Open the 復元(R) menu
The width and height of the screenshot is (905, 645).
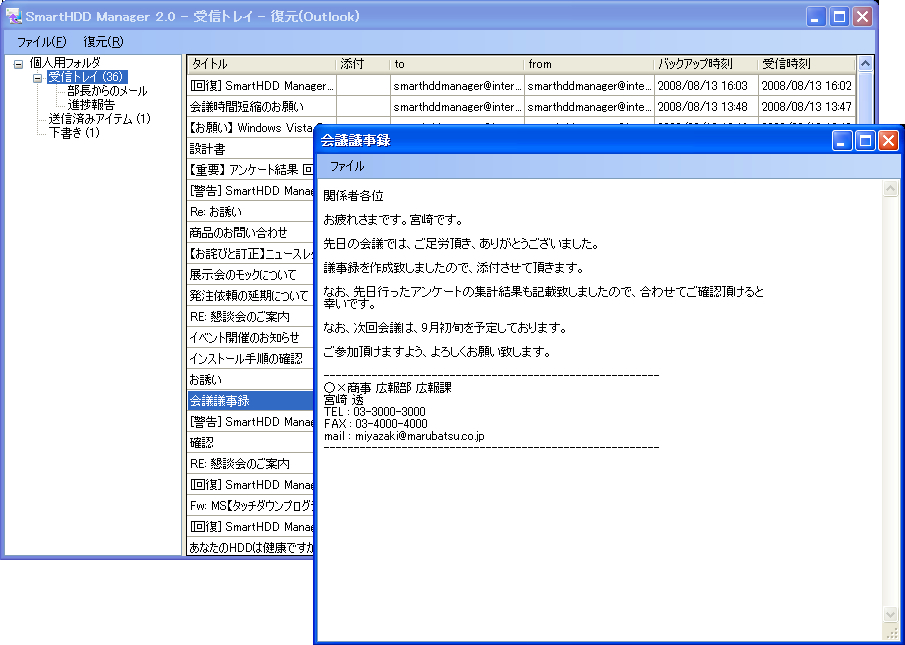coord(103,42)
